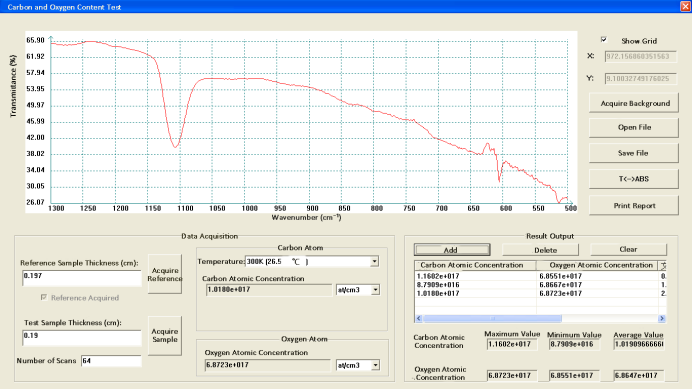The width and height of the screenshot is (692, 389).
Task: Click the Print Report button
Action: (x=634, y=205)
